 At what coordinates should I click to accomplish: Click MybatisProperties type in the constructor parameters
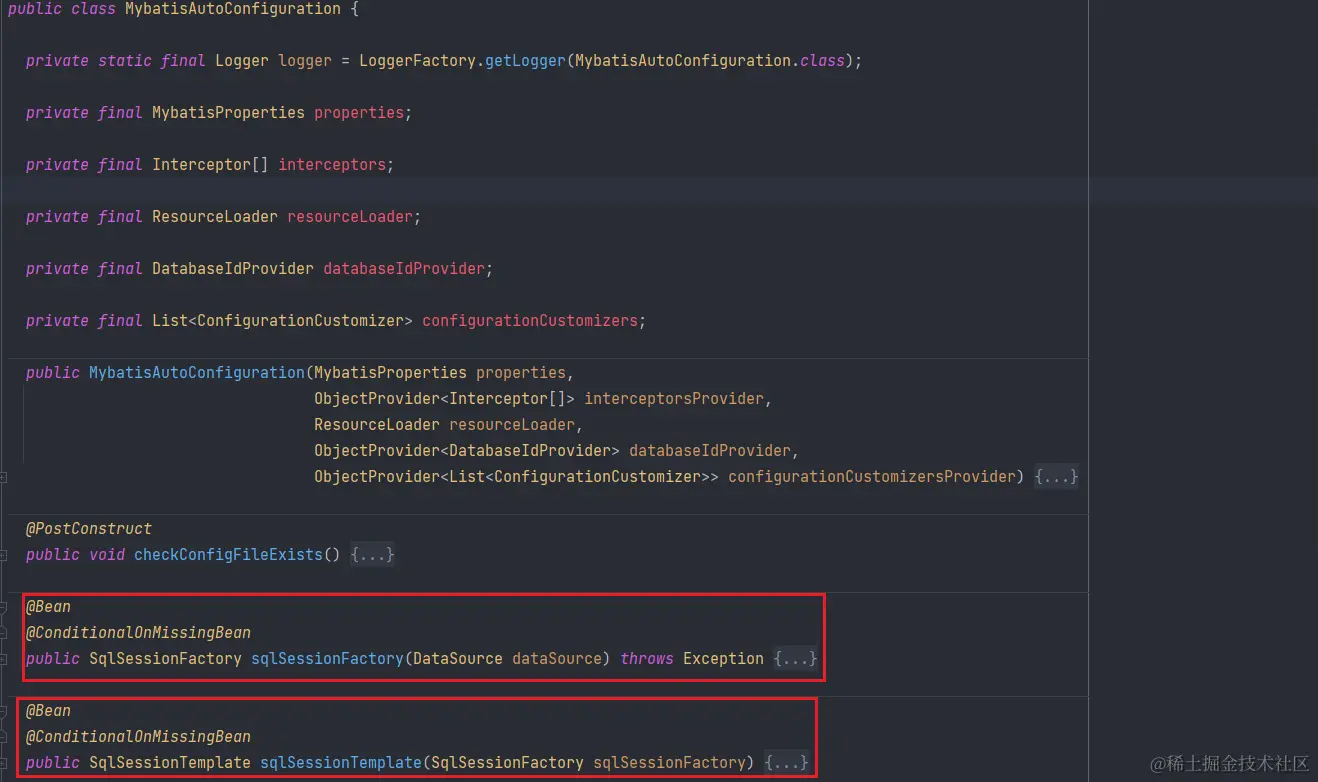pos(390,373)
